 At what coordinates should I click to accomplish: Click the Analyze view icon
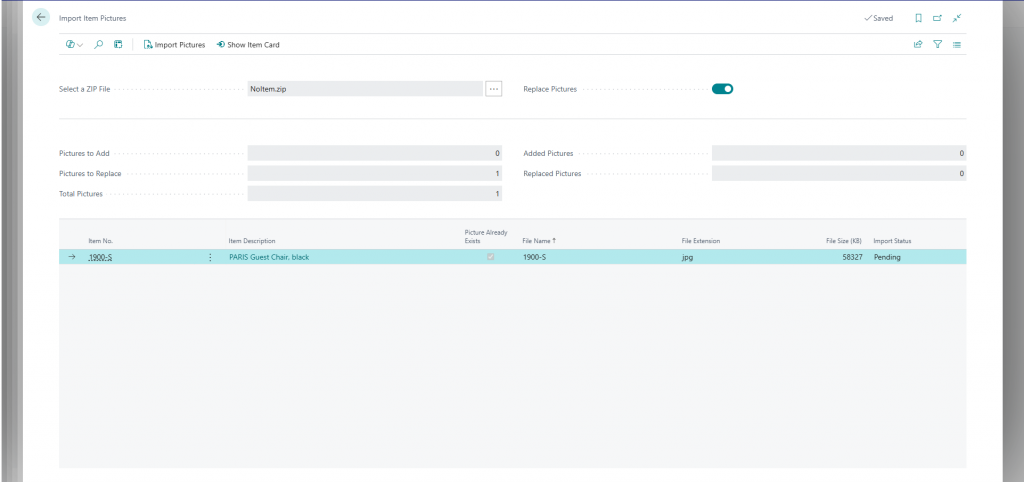[118, 45]
